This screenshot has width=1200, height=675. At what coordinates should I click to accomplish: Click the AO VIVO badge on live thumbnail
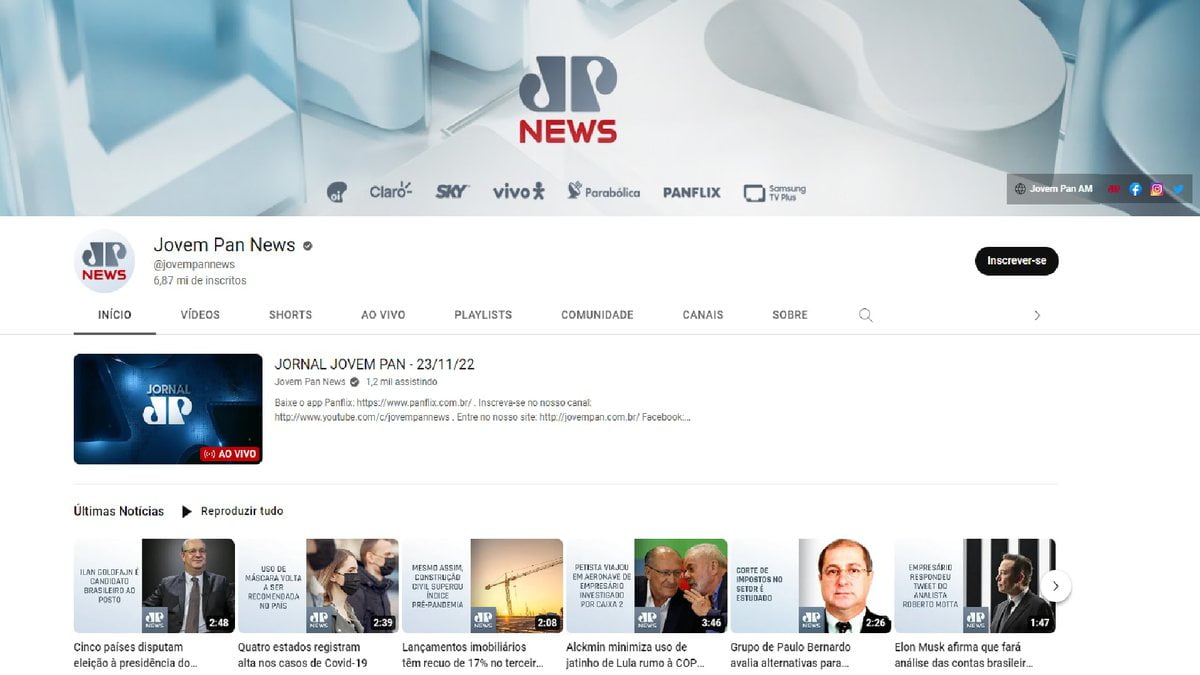230,454
